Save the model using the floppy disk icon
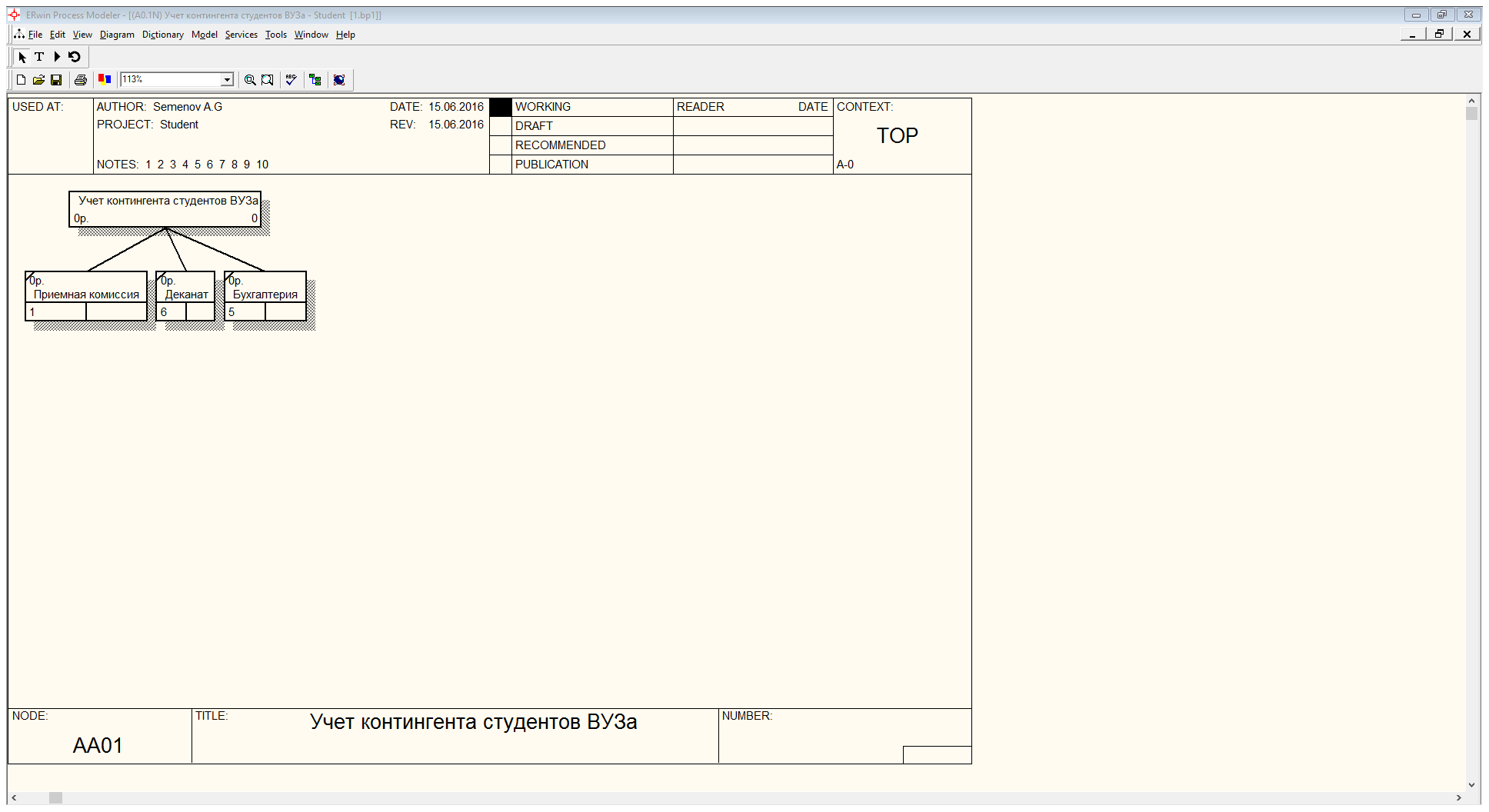The width and height of the screenshot is (1489, 812). coord(56,80)
